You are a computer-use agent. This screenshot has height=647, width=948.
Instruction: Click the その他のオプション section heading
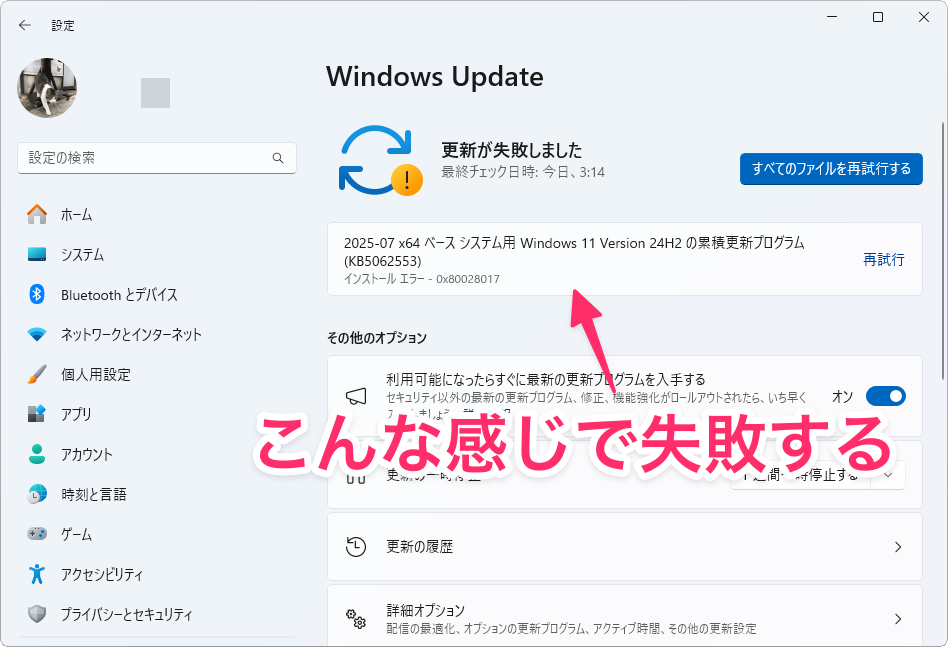coord(377,337)
